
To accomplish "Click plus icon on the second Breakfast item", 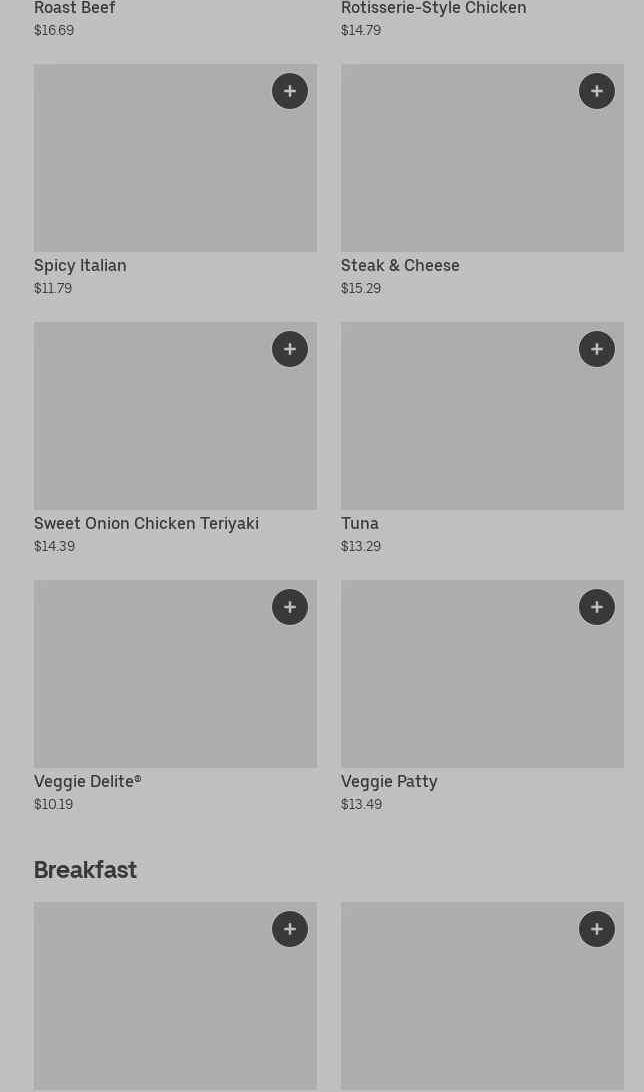I will 597,929.
